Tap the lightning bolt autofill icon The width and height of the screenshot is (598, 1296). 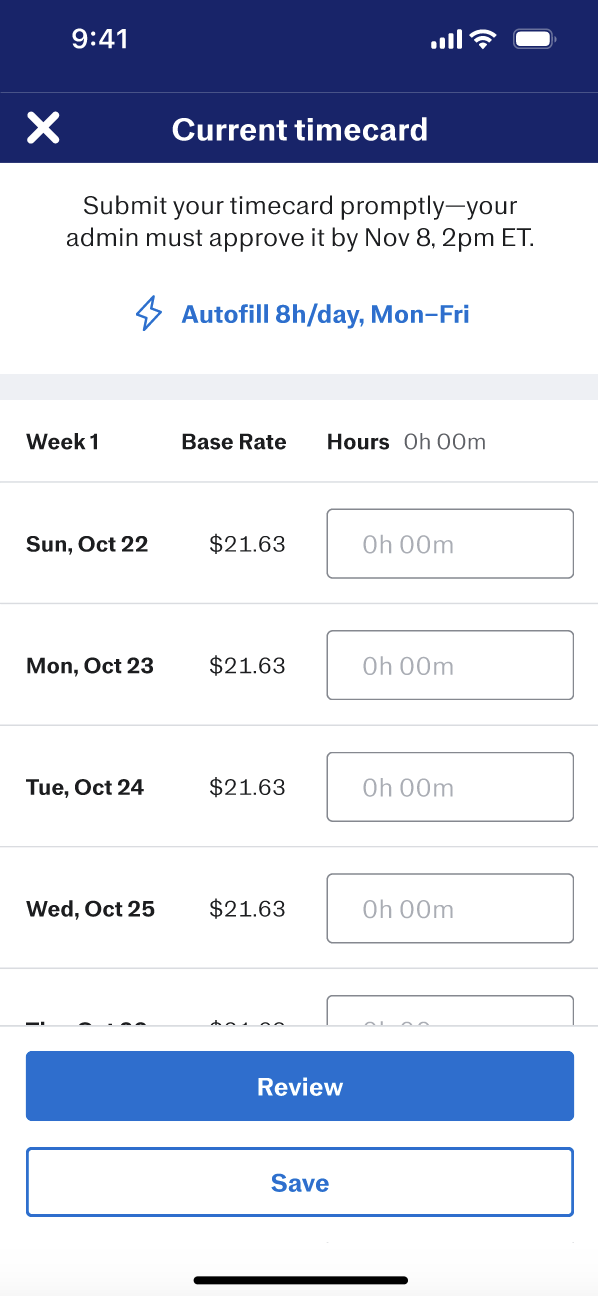[x=148, y=314]
